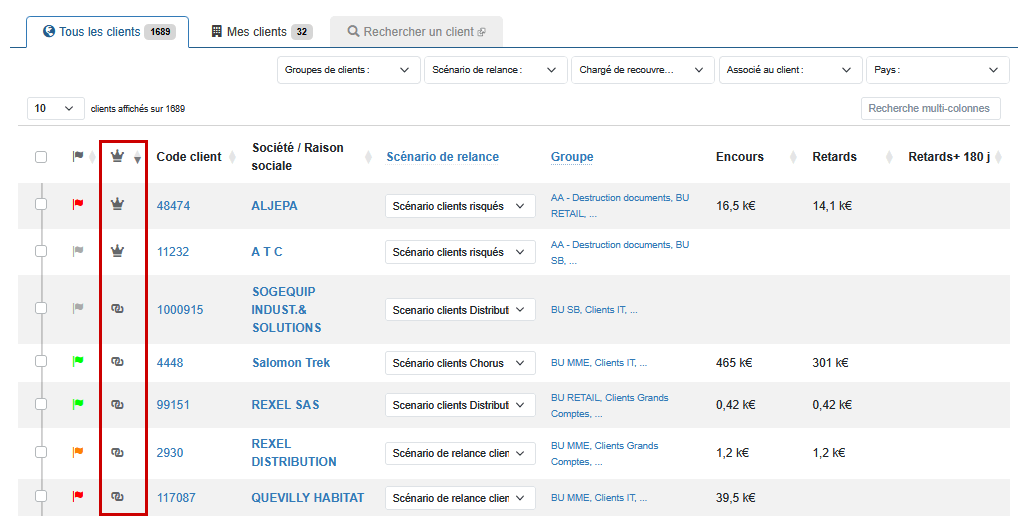Tick the select-all checkbox in header
The height and width of the screenshot is (516, 1030).
pos(41,157)
